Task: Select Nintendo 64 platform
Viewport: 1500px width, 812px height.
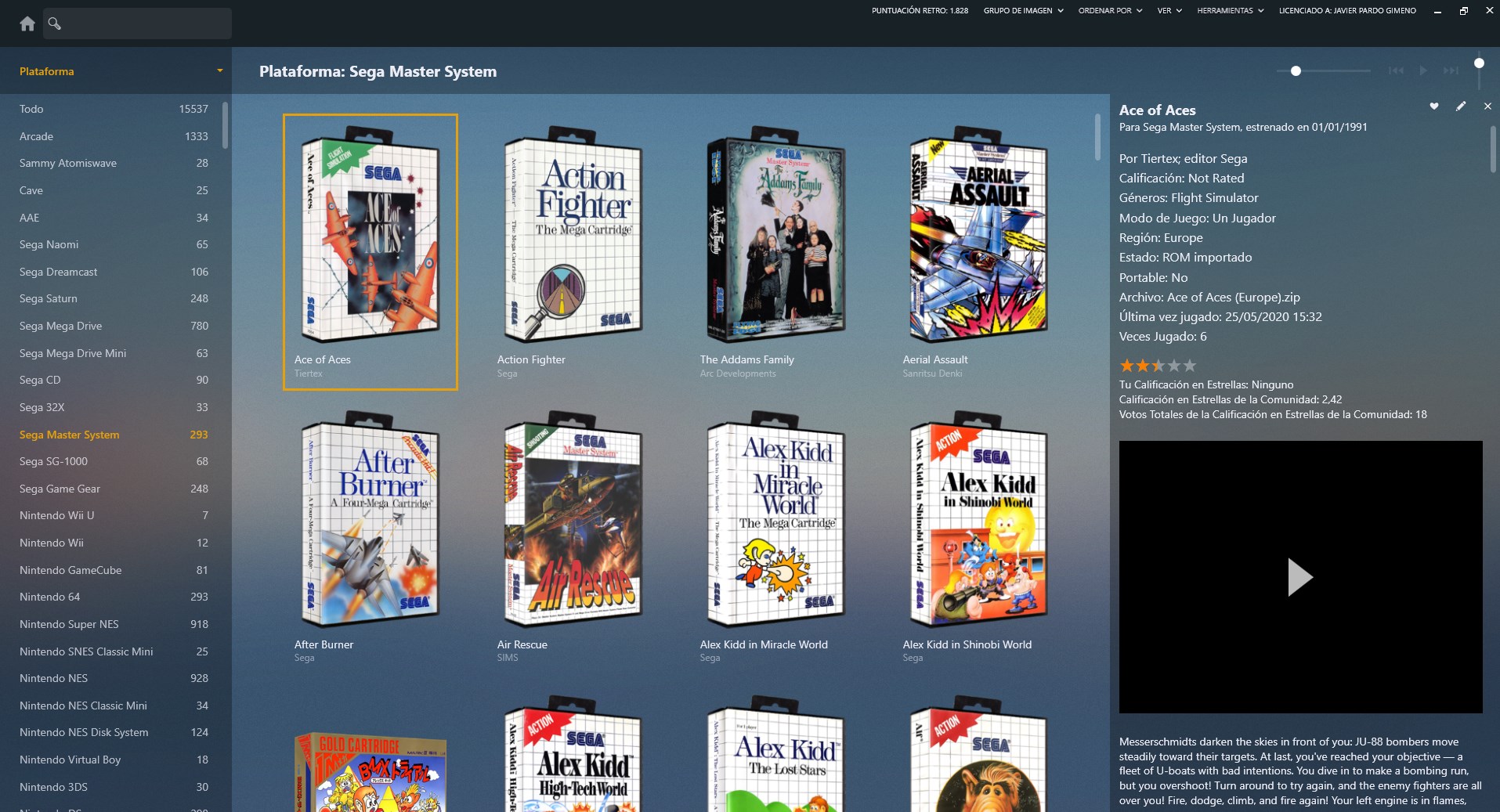Action: [x=114, y=597]
